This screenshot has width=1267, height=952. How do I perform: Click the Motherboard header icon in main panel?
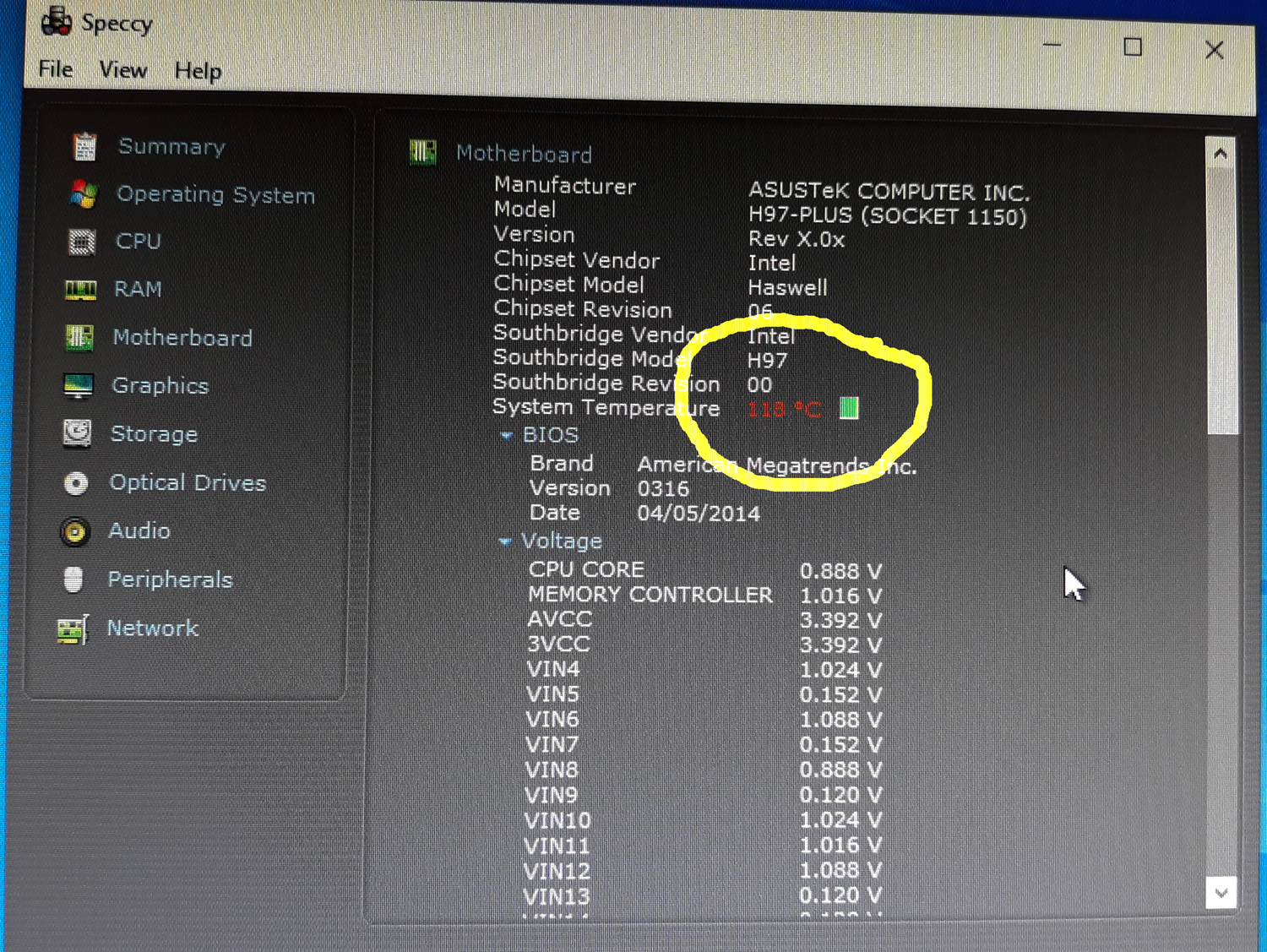tap(423, 152)
